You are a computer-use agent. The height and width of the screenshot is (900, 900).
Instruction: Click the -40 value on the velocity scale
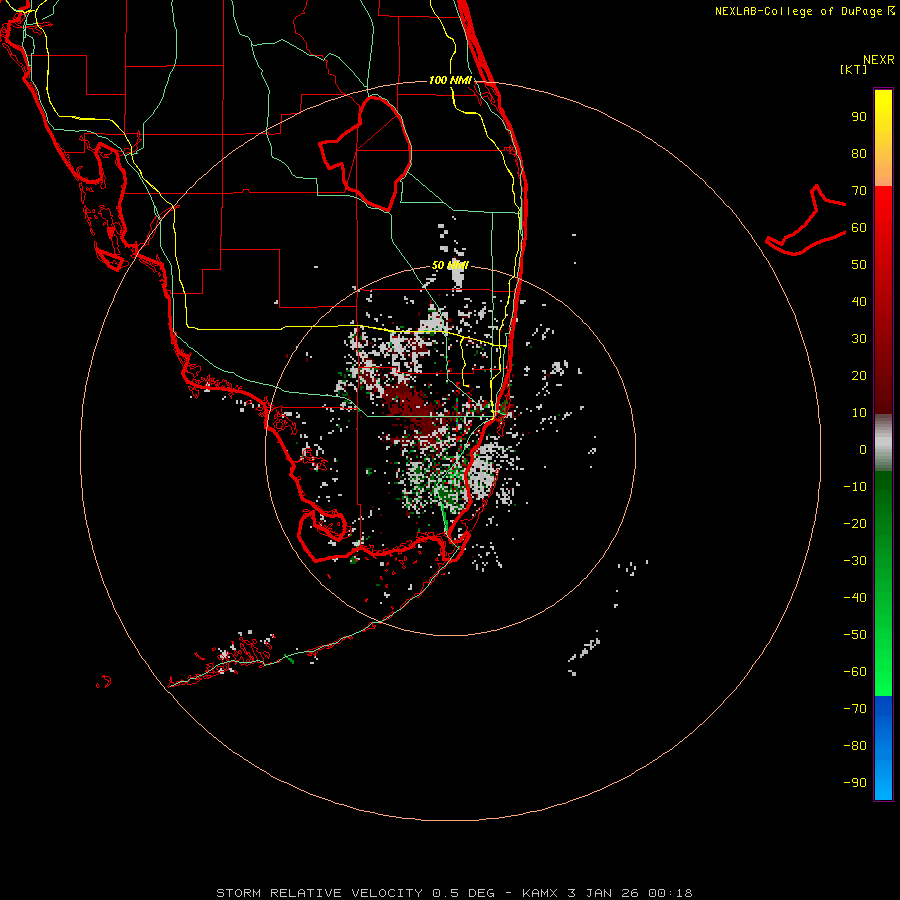855,598
